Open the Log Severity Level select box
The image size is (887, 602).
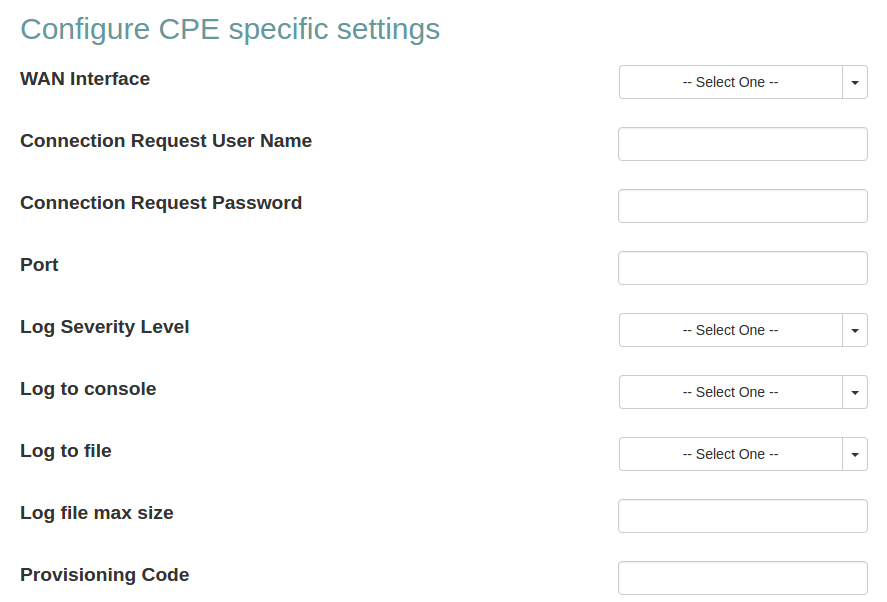tap(731, 330)
